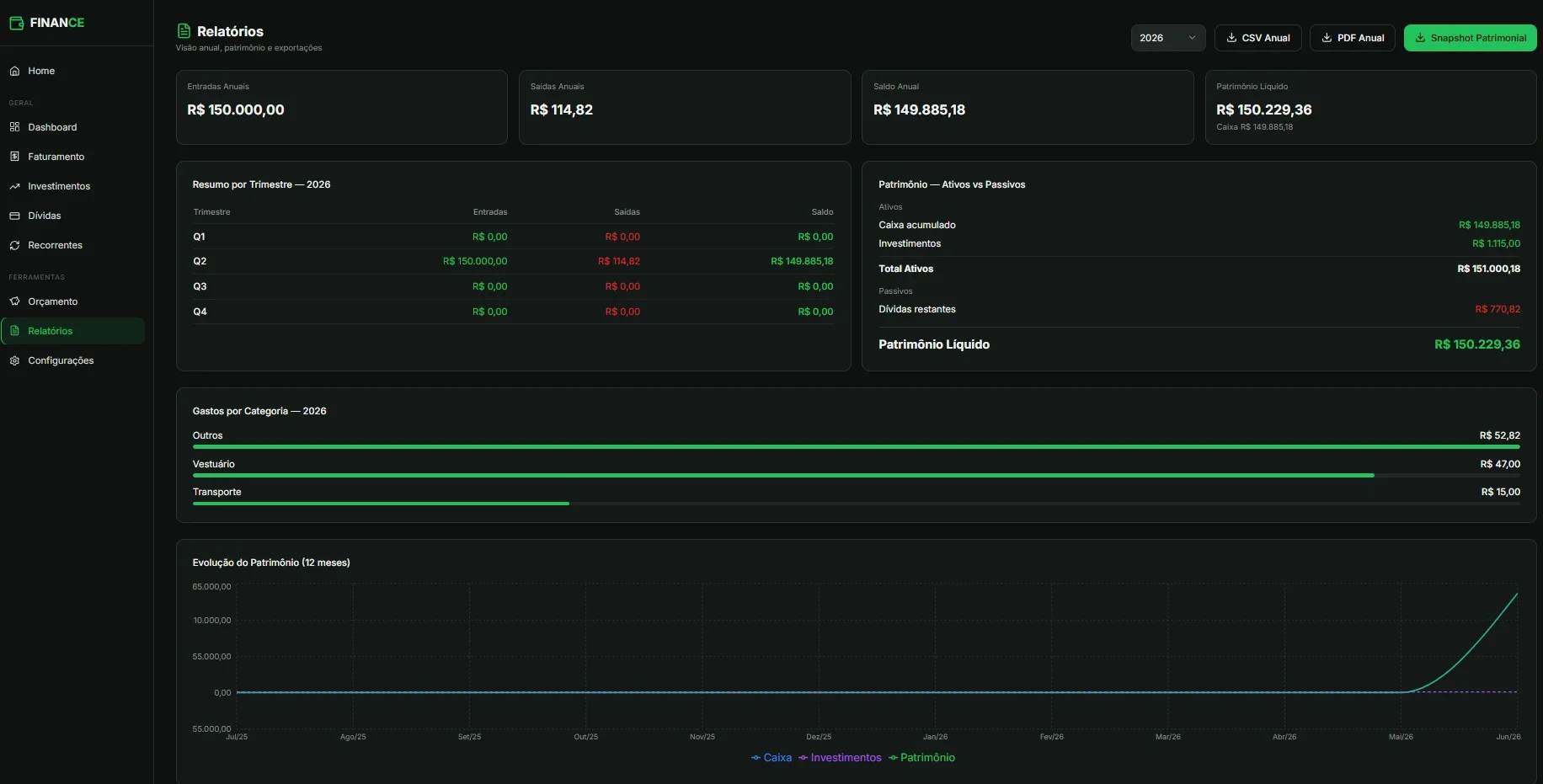The width and height of the screenshot is (1543, 784).
Task: Select the Q2 row in quarterly summary
Action: (513, 261)
